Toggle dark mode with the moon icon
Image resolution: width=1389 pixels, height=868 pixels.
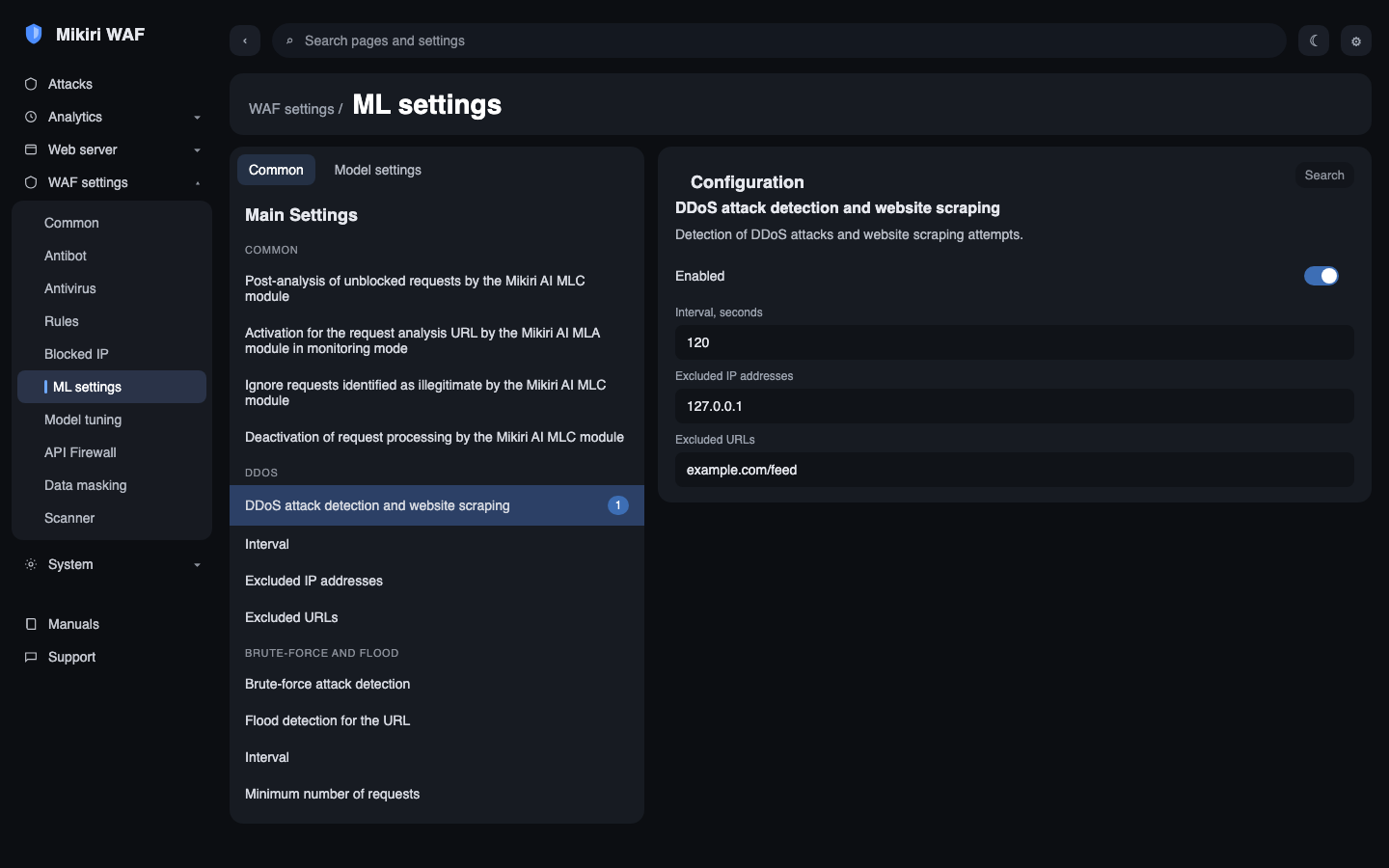[x=1314, y=41]
